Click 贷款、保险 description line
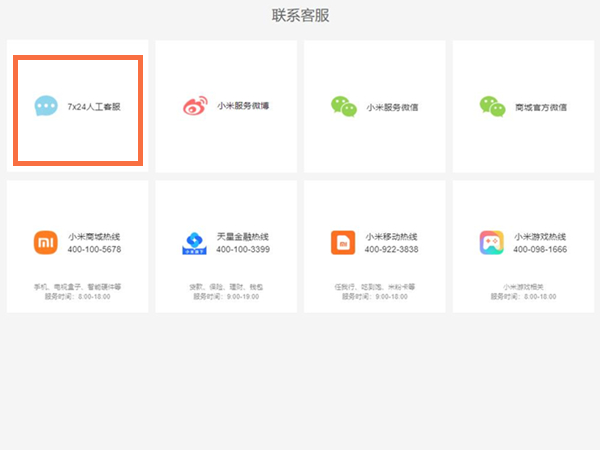The image size is (600, 450). [226, 287]
